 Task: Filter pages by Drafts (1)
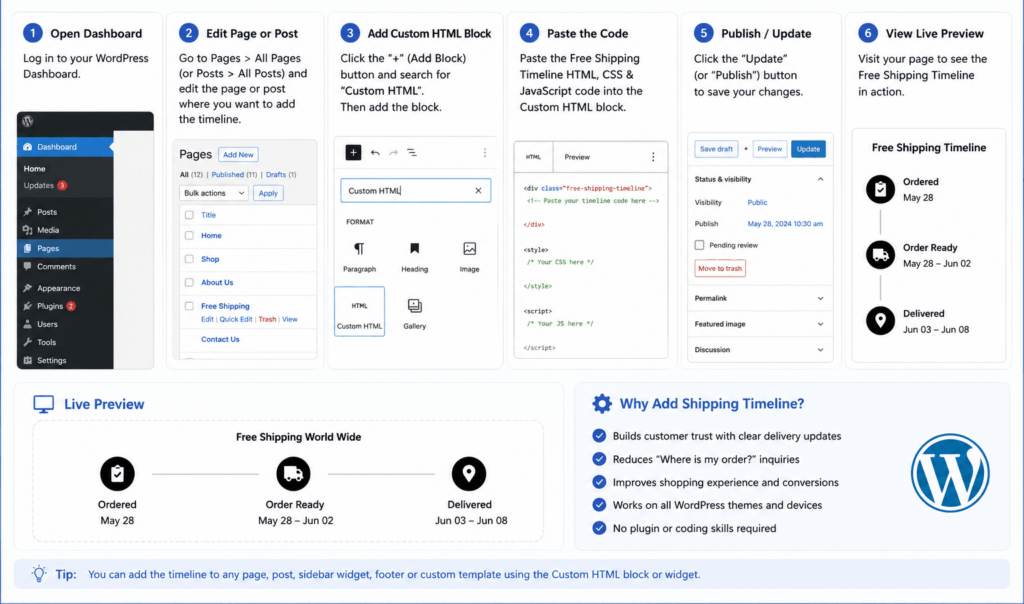tap(281, 174)
